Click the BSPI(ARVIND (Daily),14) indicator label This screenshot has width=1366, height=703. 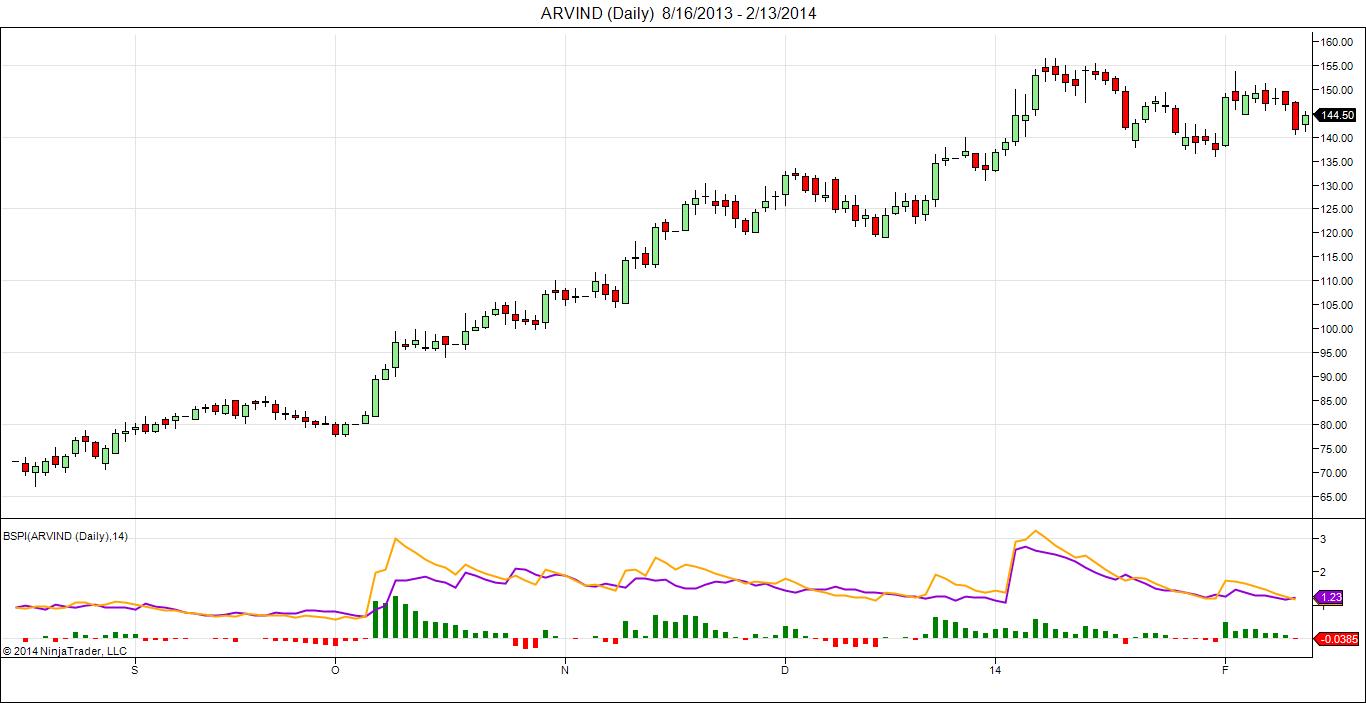66,537
